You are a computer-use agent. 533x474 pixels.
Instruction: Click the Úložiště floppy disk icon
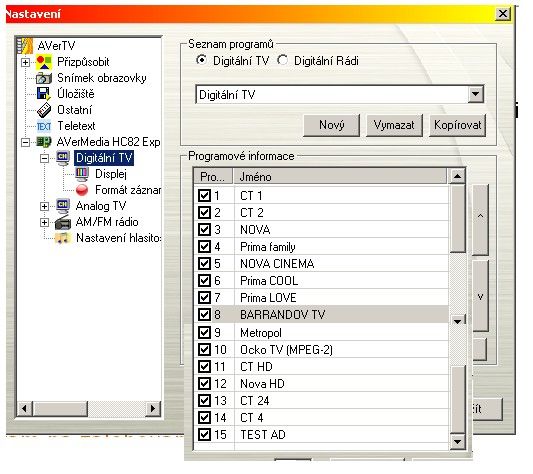pyautogui.click(x=44, y=94)
